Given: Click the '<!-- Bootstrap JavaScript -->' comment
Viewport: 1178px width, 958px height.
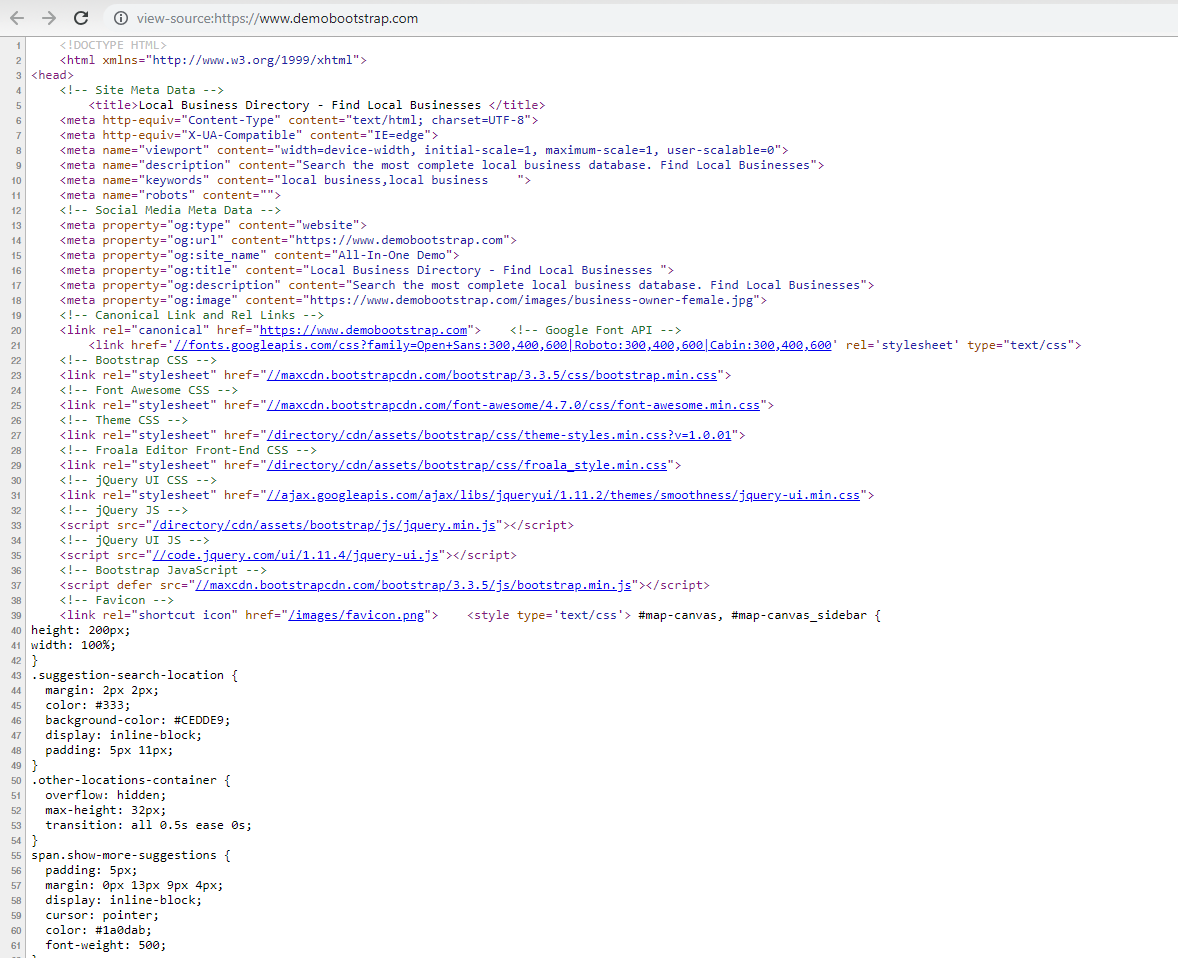Looking at the screenshot, I should (x=163, y=570).
